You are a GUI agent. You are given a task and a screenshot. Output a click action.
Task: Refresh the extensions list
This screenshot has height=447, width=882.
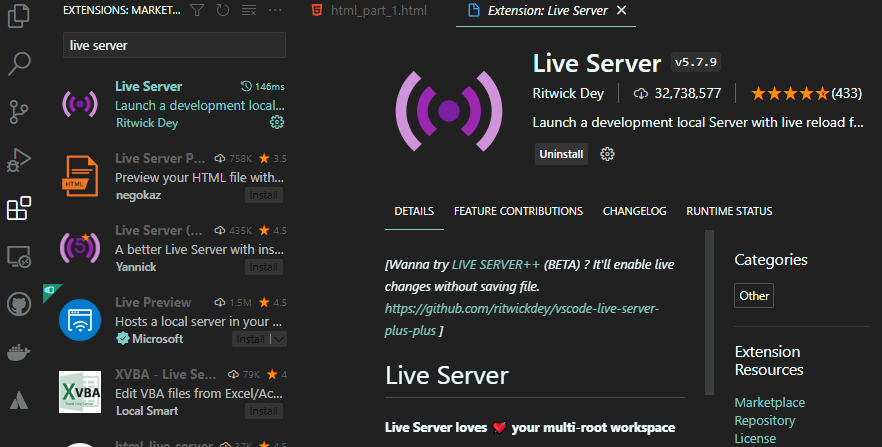tap(223, 10)
